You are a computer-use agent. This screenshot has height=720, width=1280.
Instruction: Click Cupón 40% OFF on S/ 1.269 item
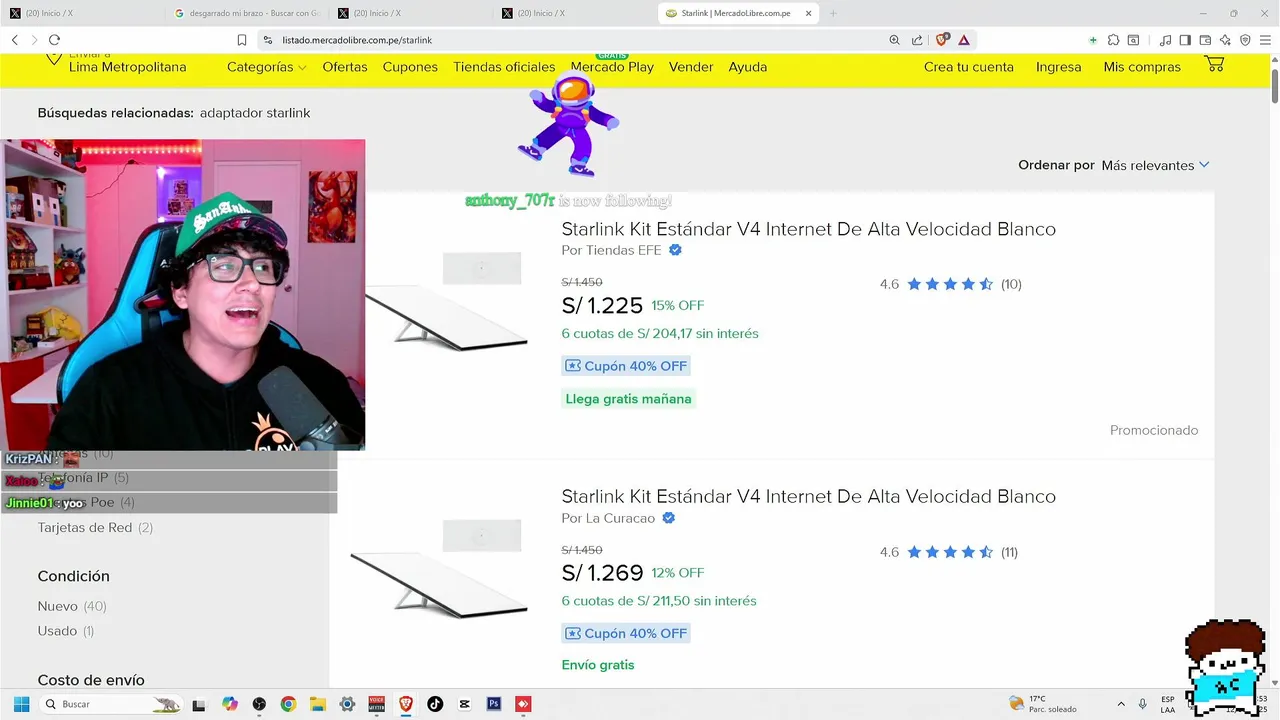(x=626, y=633)
